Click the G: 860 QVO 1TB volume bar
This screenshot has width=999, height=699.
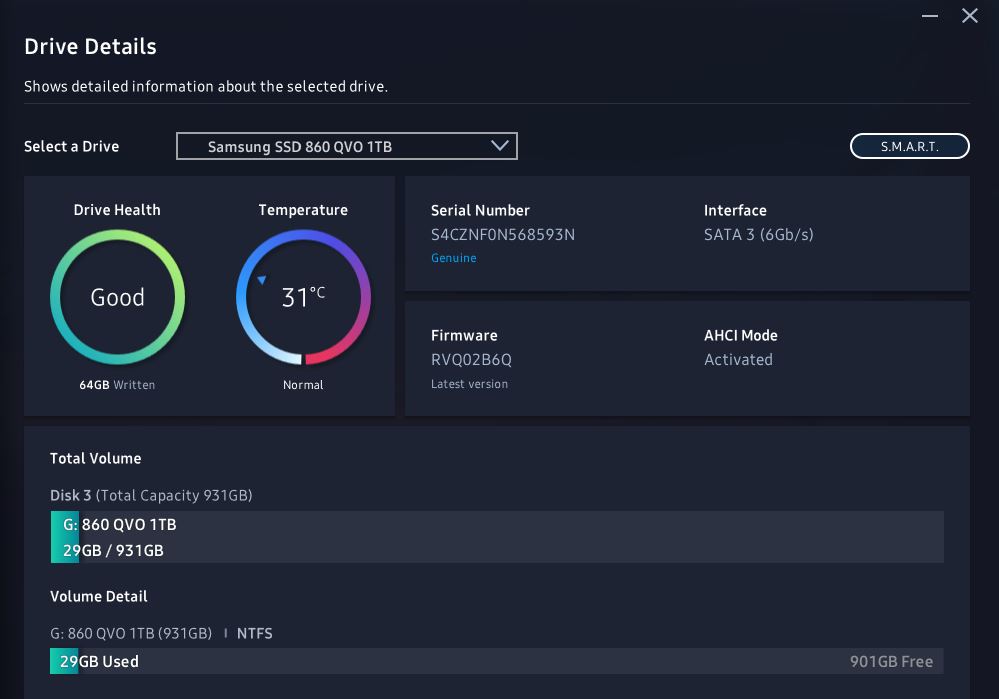pos(497,537)
